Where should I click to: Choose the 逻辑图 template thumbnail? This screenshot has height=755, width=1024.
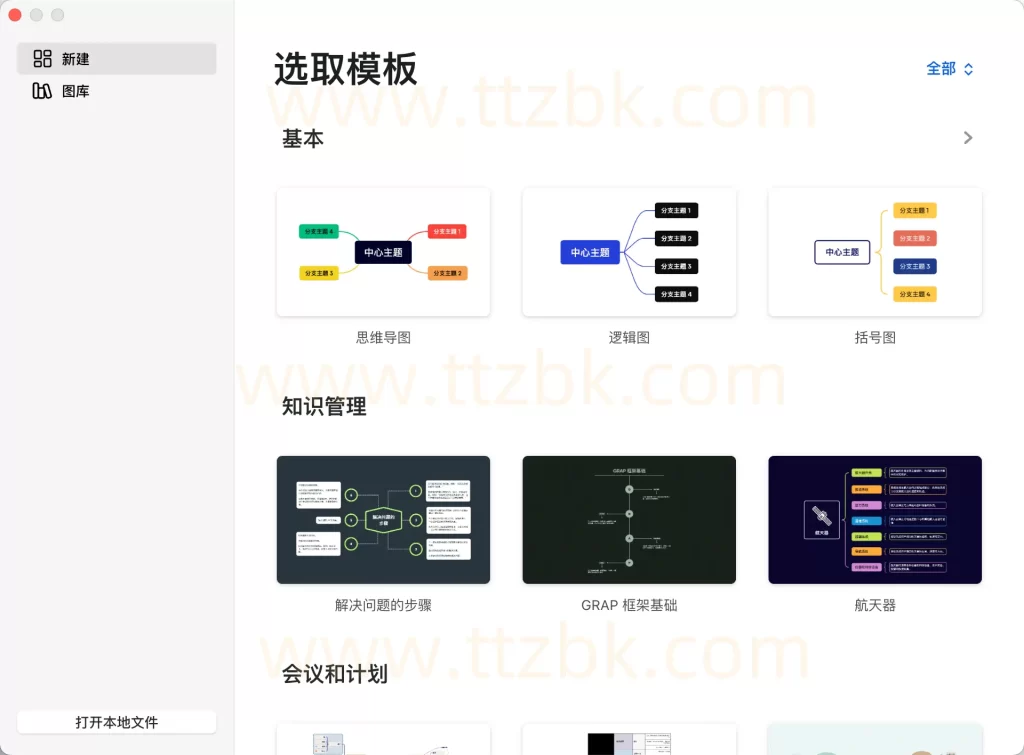pos(629,252)
